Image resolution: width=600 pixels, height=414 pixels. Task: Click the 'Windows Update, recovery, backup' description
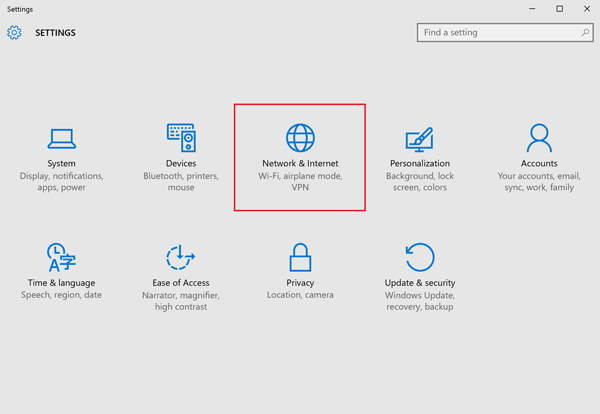tap(419, 301)
